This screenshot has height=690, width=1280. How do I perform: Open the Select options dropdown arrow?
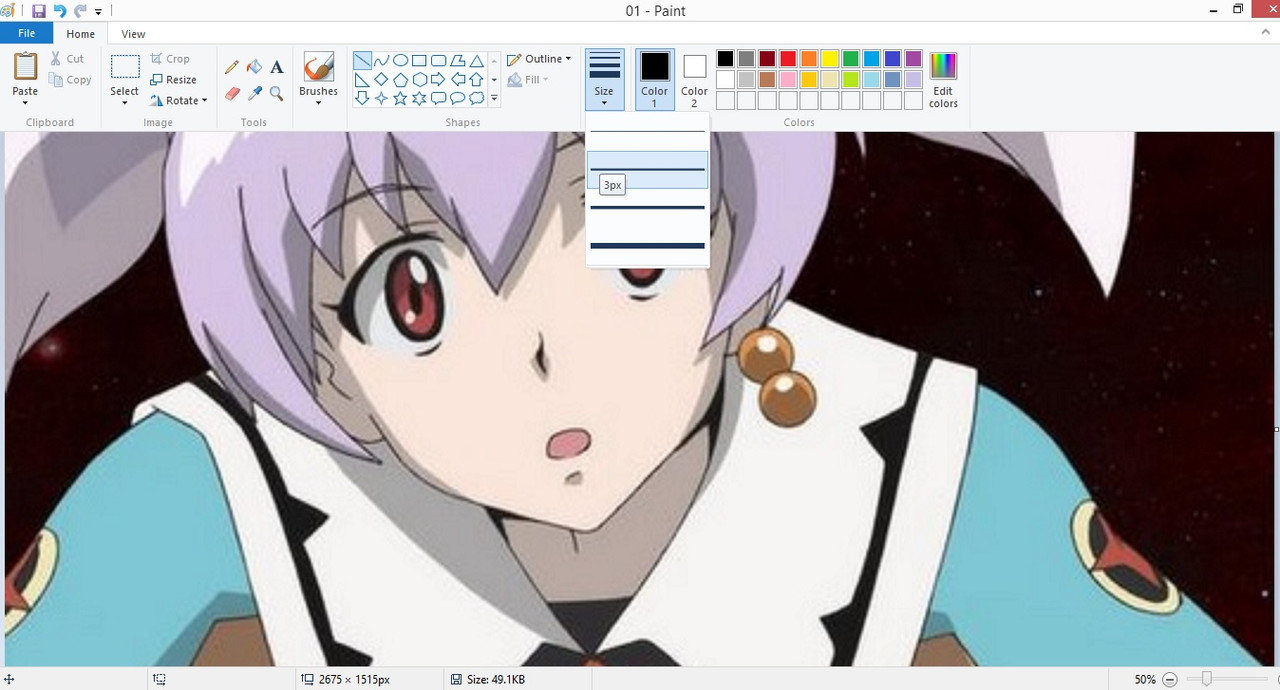point(125,103)
